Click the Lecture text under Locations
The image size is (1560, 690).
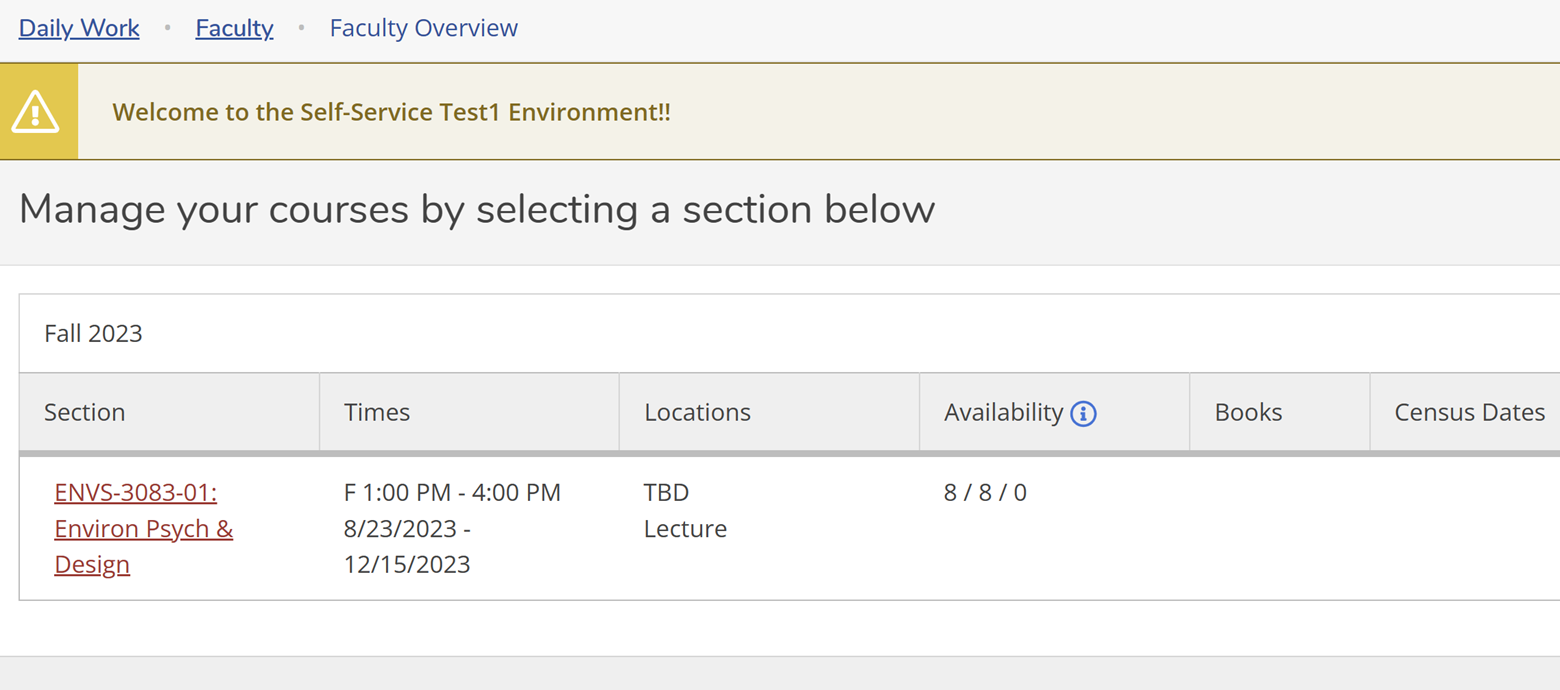(685, 528)
